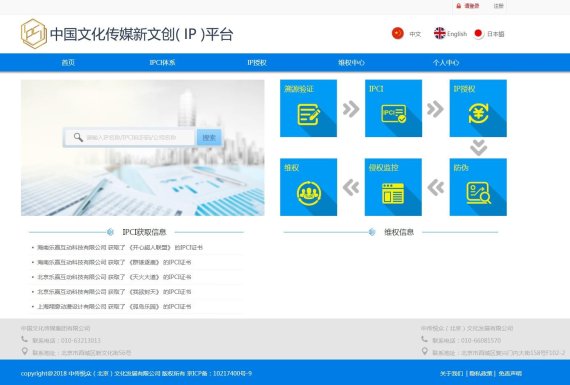
Task: Open the 溯源验证 tile
Action: pos(308,108)
